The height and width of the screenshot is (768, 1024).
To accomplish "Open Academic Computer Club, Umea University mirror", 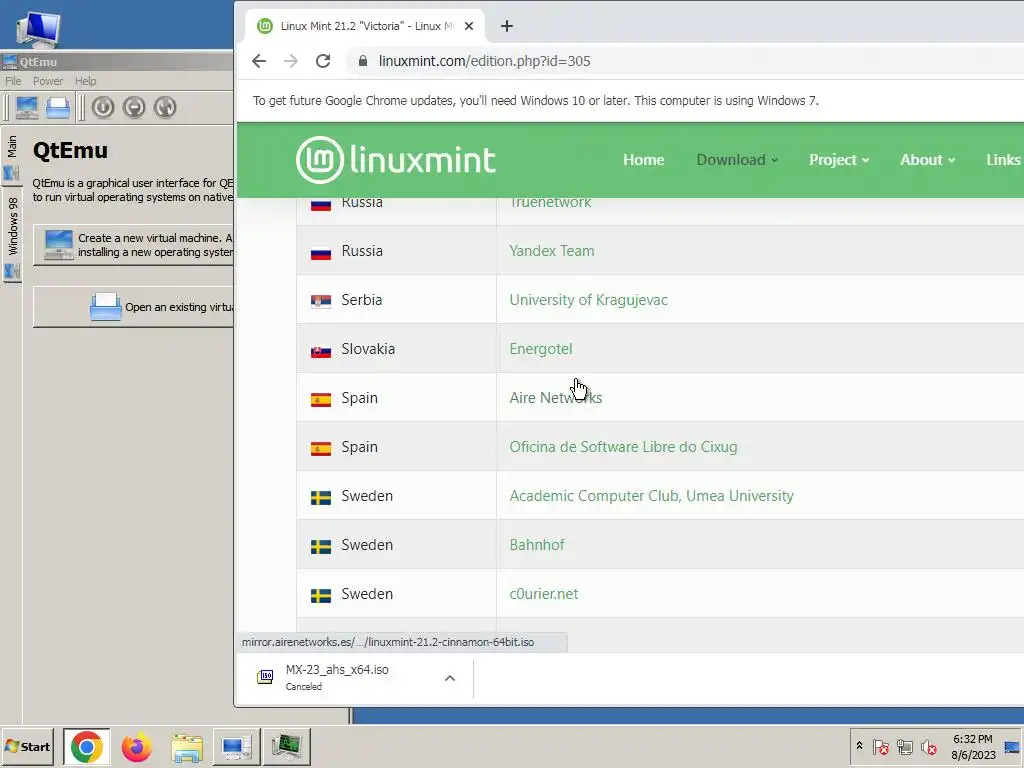I will click(651, 496).
